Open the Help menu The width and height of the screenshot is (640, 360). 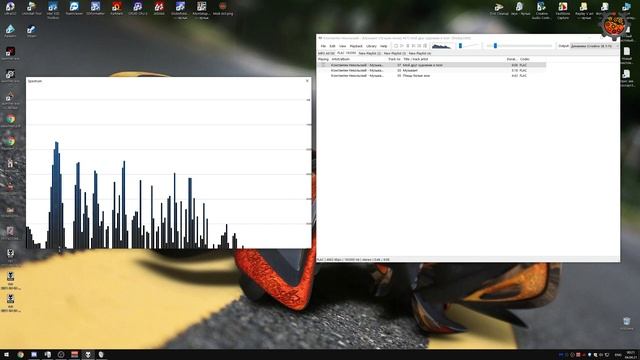pyautogui.click(x=384, y=46)
